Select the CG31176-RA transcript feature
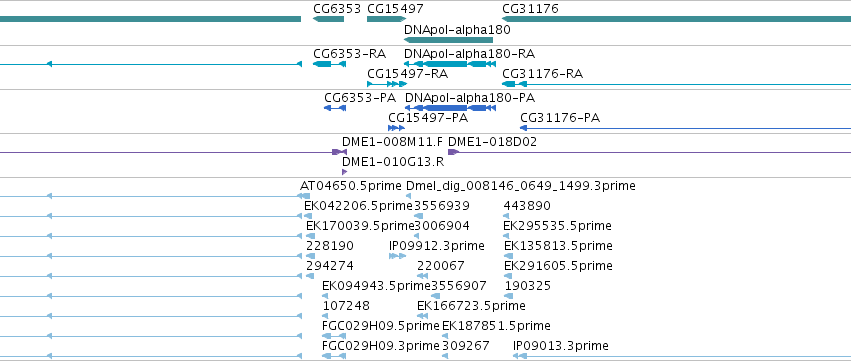This screenshot has width=851, height=361. (x=676, y=84)
